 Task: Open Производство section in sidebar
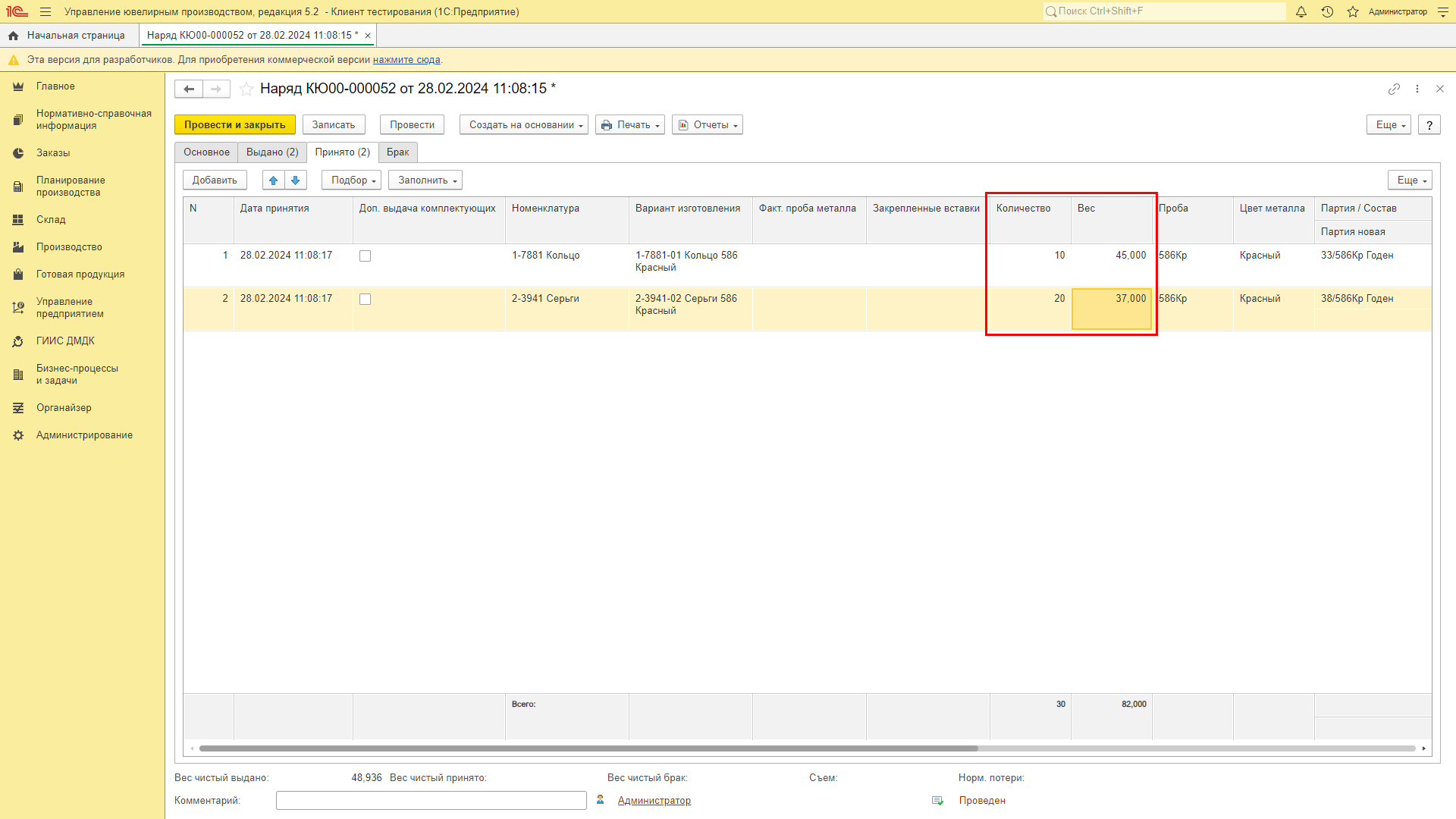[x=69, y=247]
